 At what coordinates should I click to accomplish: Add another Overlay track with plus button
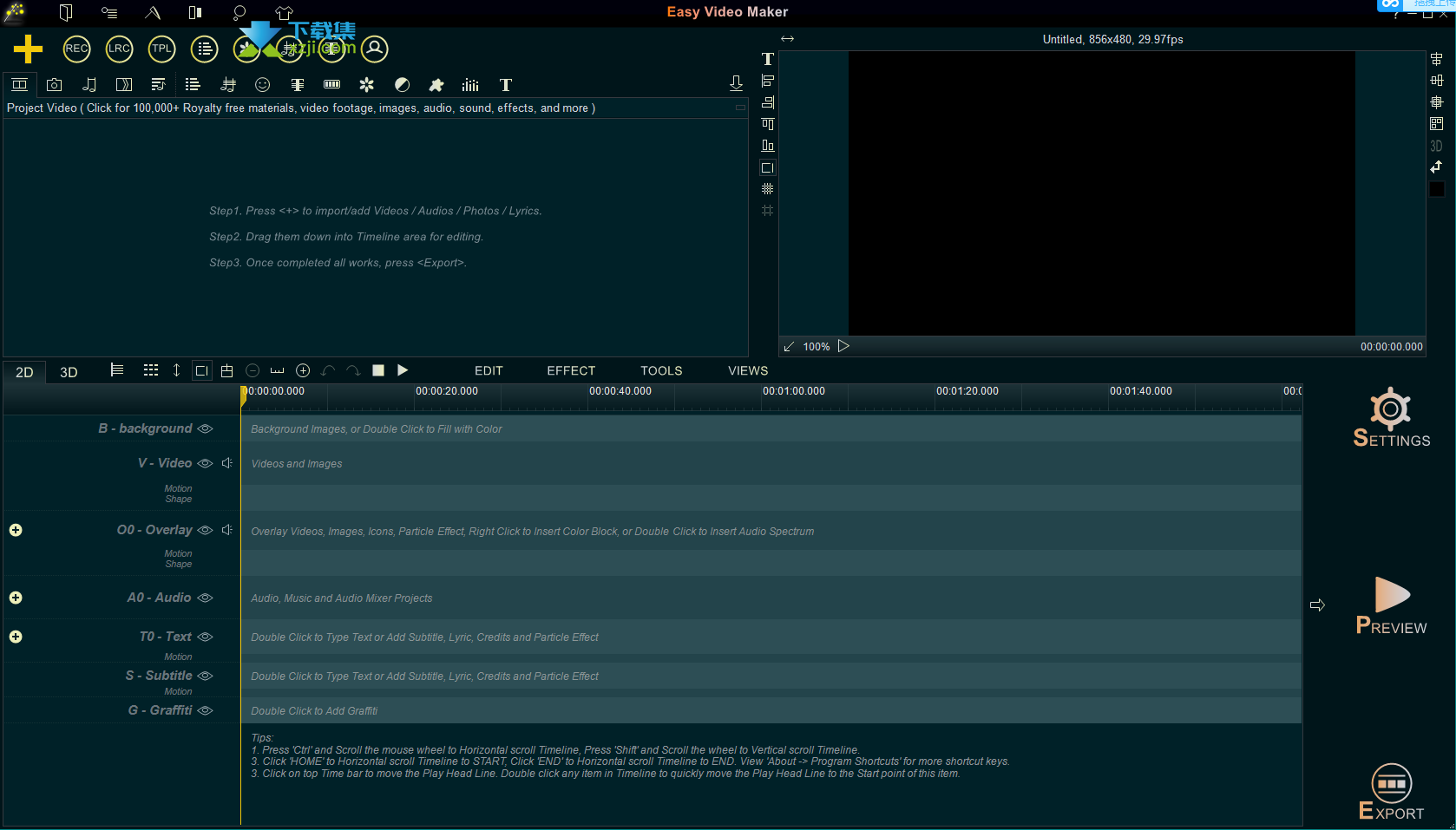click(16, 530)
